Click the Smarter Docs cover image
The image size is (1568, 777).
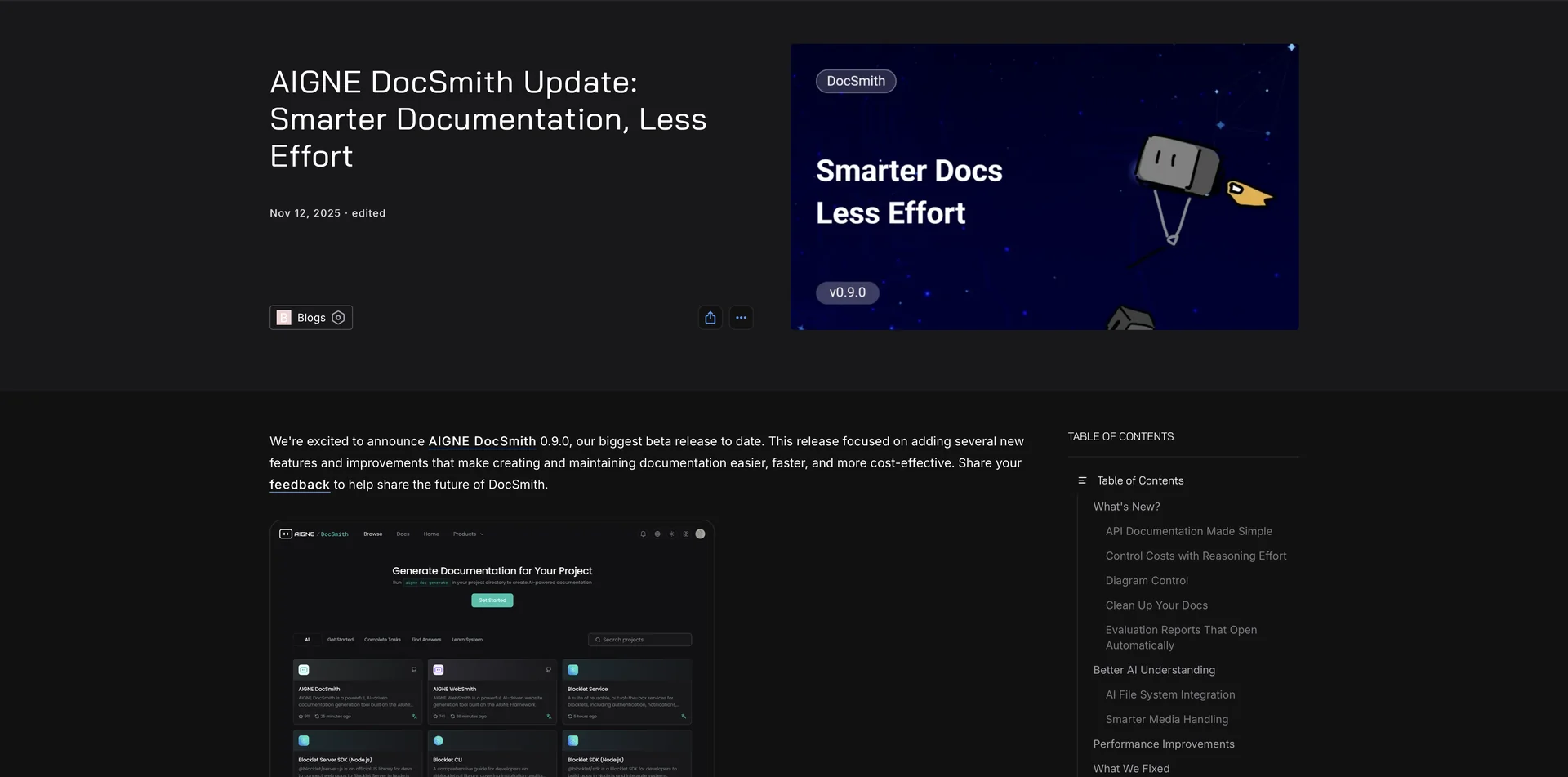1045,187
